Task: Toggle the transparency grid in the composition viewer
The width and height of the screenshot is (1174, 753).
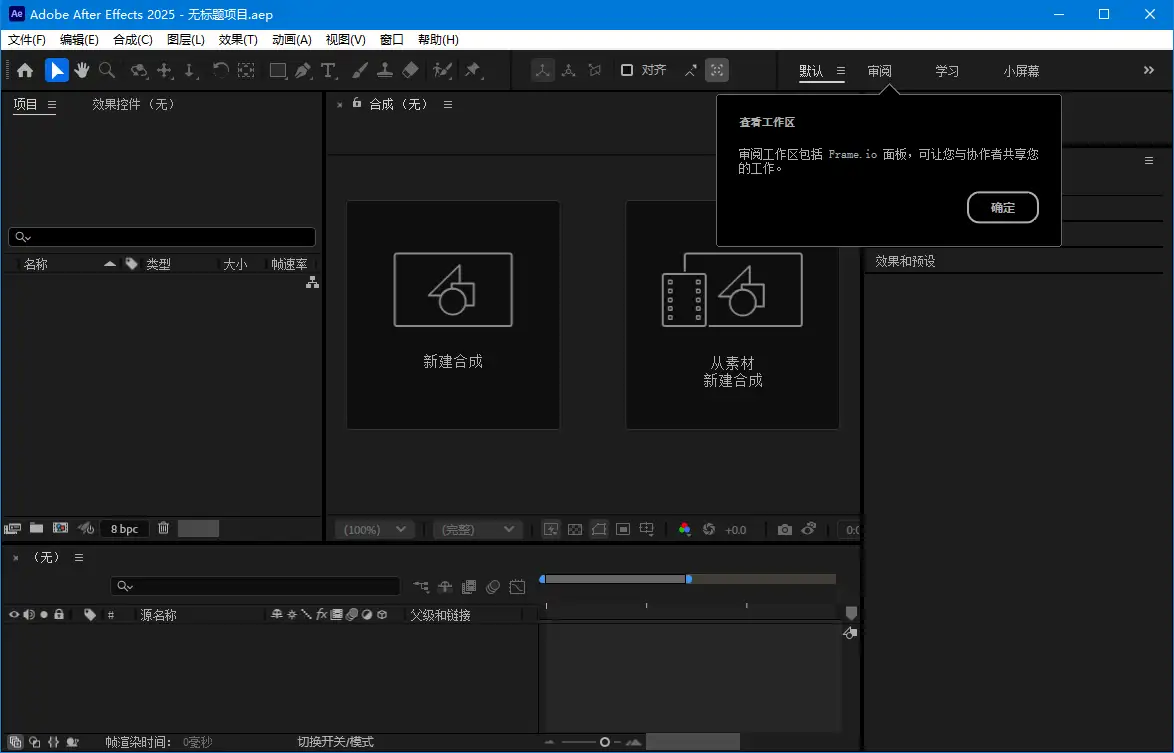Action: (575, 529)
